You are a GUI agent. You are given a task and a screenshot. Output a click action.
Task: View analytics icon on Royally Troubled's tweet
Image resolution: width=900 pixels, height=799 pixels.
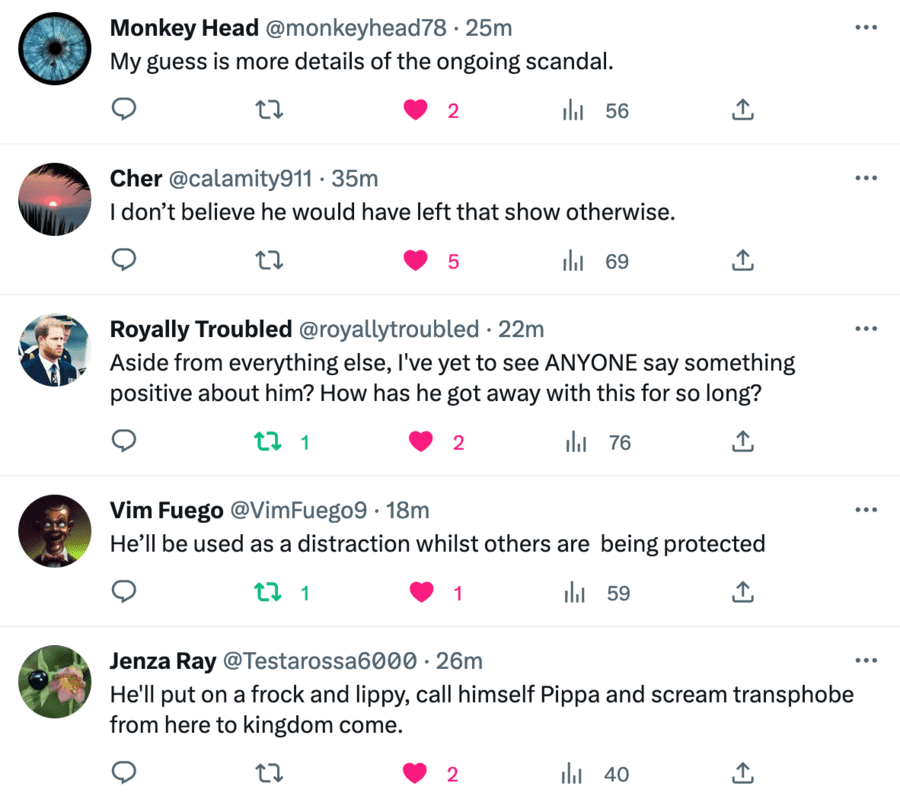pyautogui.click(x=576, y=442)
